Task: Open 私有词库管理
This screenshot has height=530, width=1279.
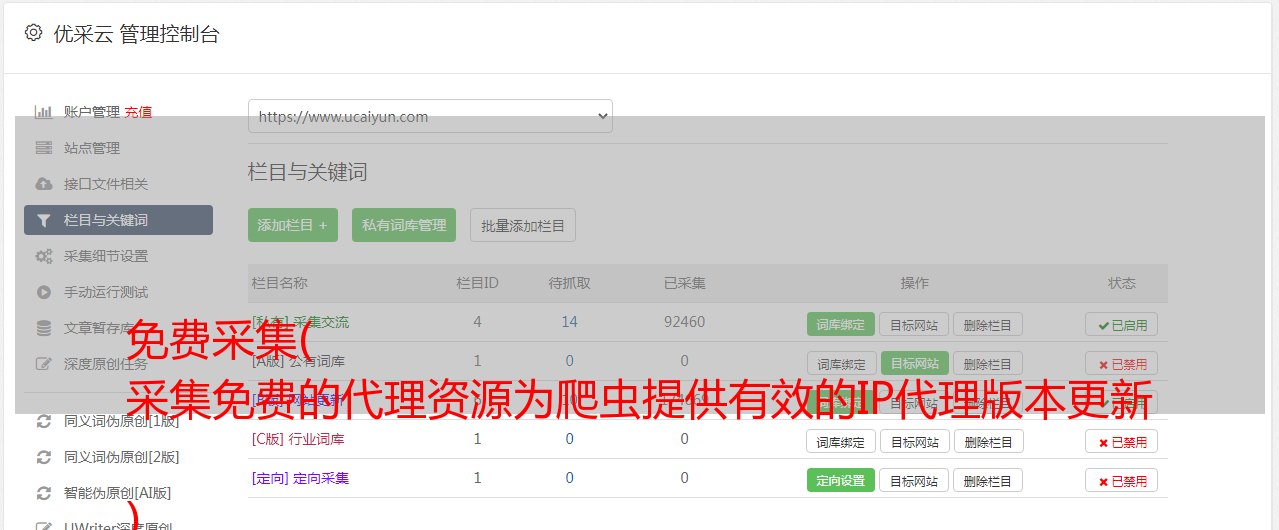Action: click(x=404, y=225)
